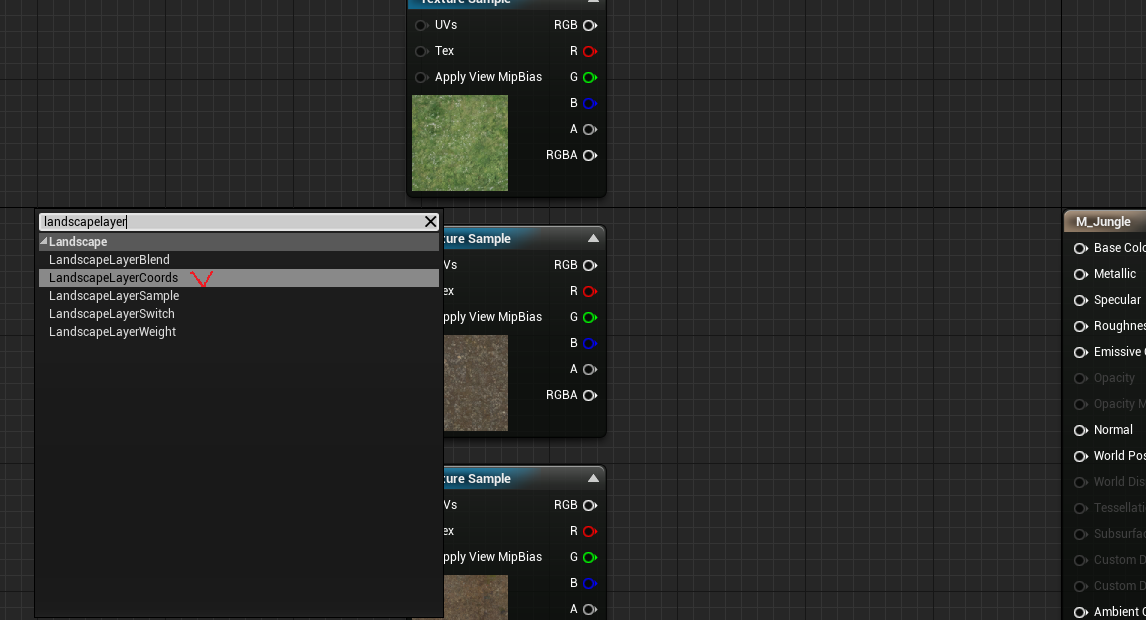Click RGBA output pin on grass Texture Sample
Viewport: 1146px width, 620px height.
tap(590, 156)
